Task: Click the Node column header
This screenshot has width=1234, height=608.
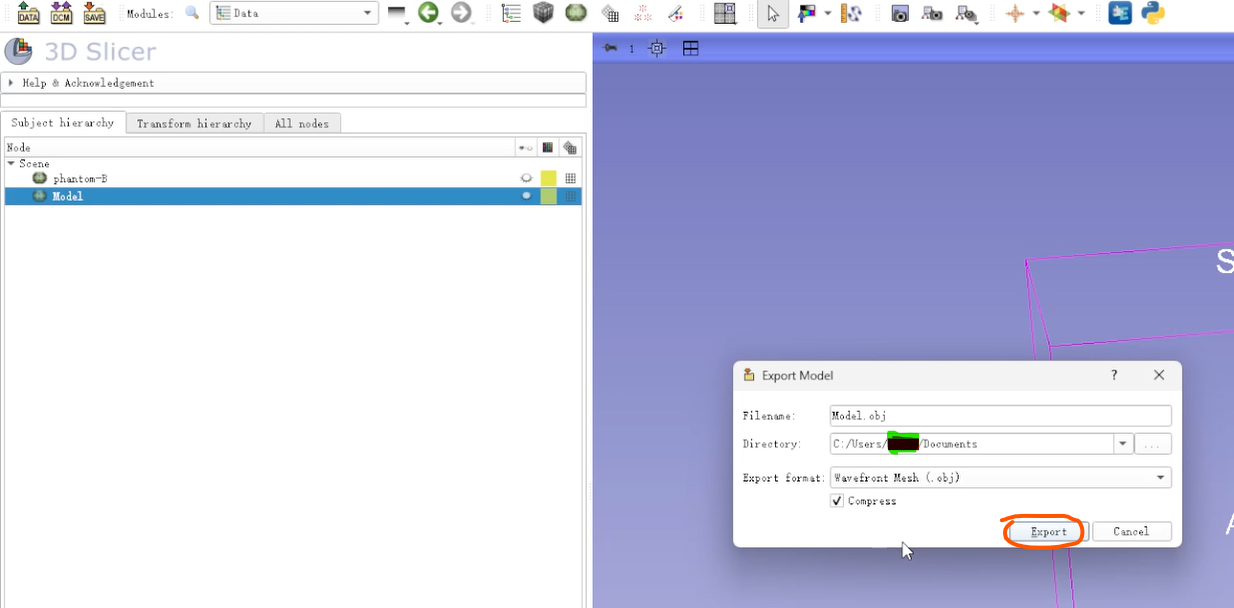Action: click(x=258, y=148)
